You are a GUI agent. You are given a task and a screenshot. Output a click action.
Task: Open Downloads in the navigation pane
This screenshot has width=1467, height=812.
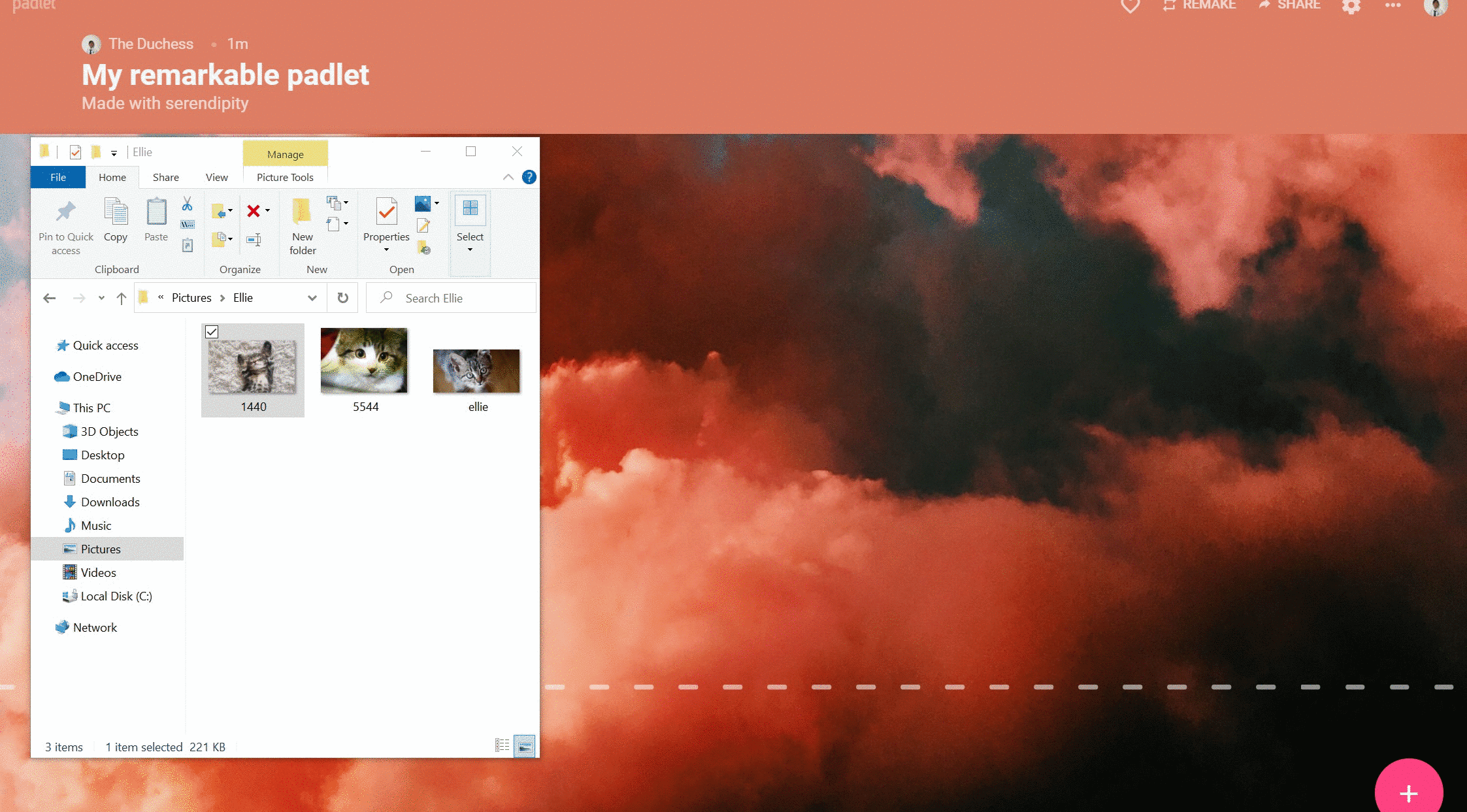pos(110,502)
